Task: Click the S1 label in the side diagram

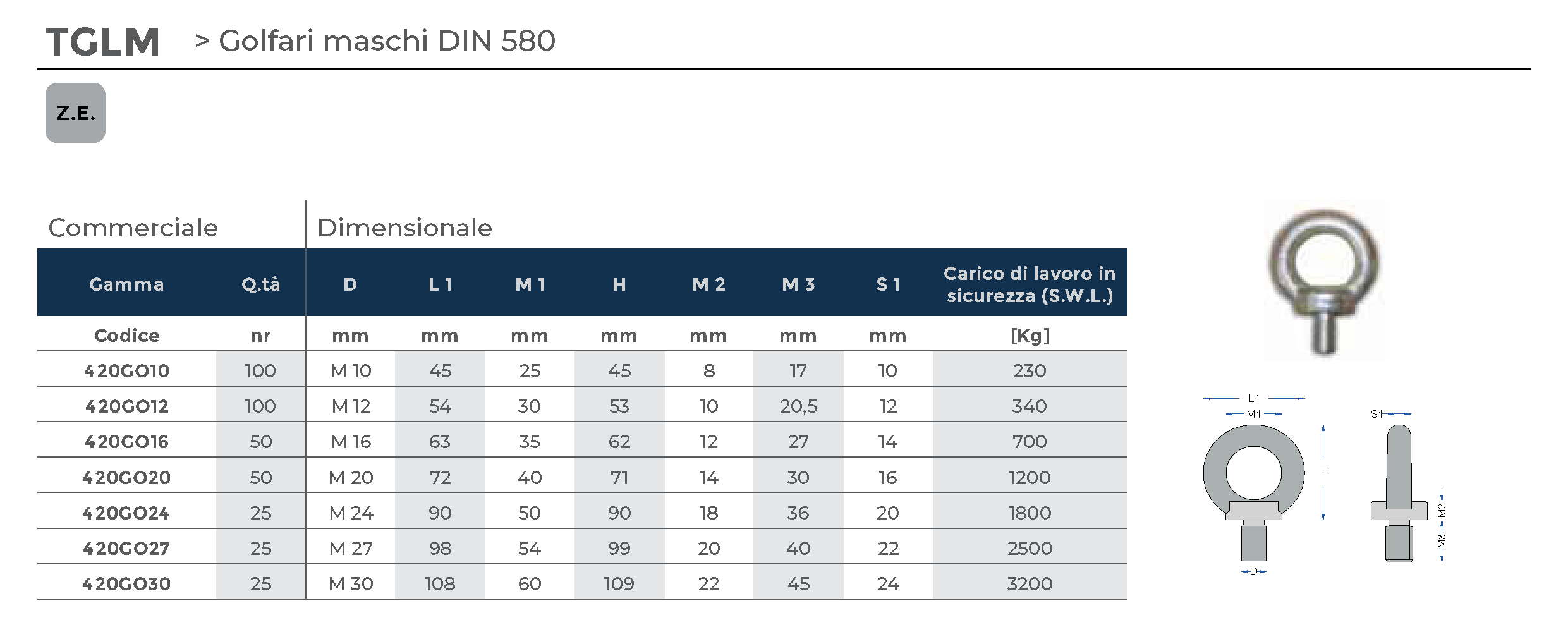Action: (1377, 414)
